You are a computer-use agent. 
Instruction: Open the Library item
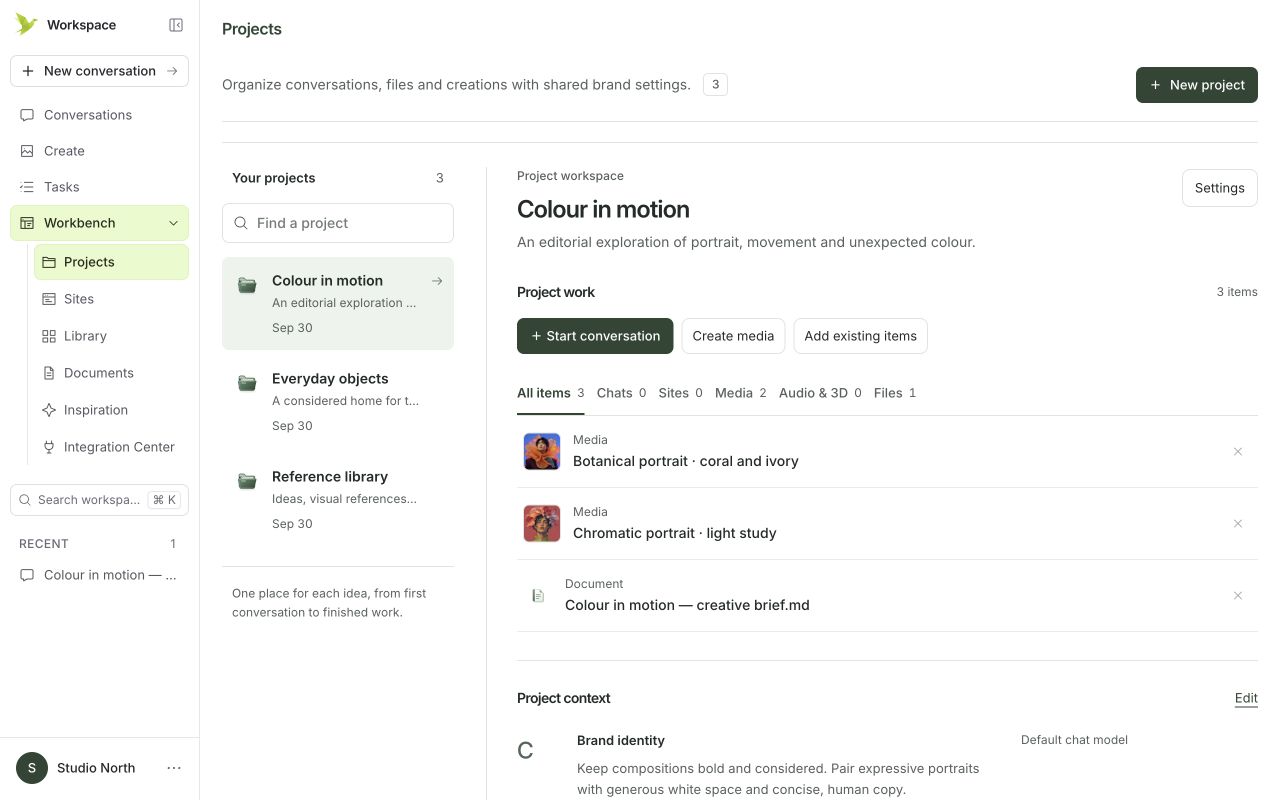click(111, 336)
